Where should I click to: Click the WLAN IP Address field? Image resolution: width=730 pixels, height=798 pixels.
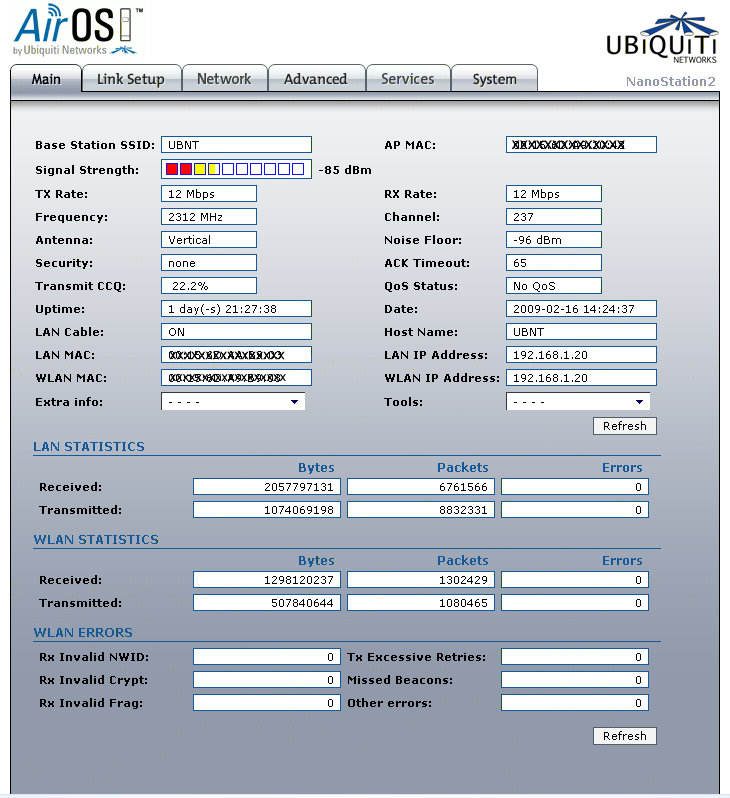pos(581,378)
